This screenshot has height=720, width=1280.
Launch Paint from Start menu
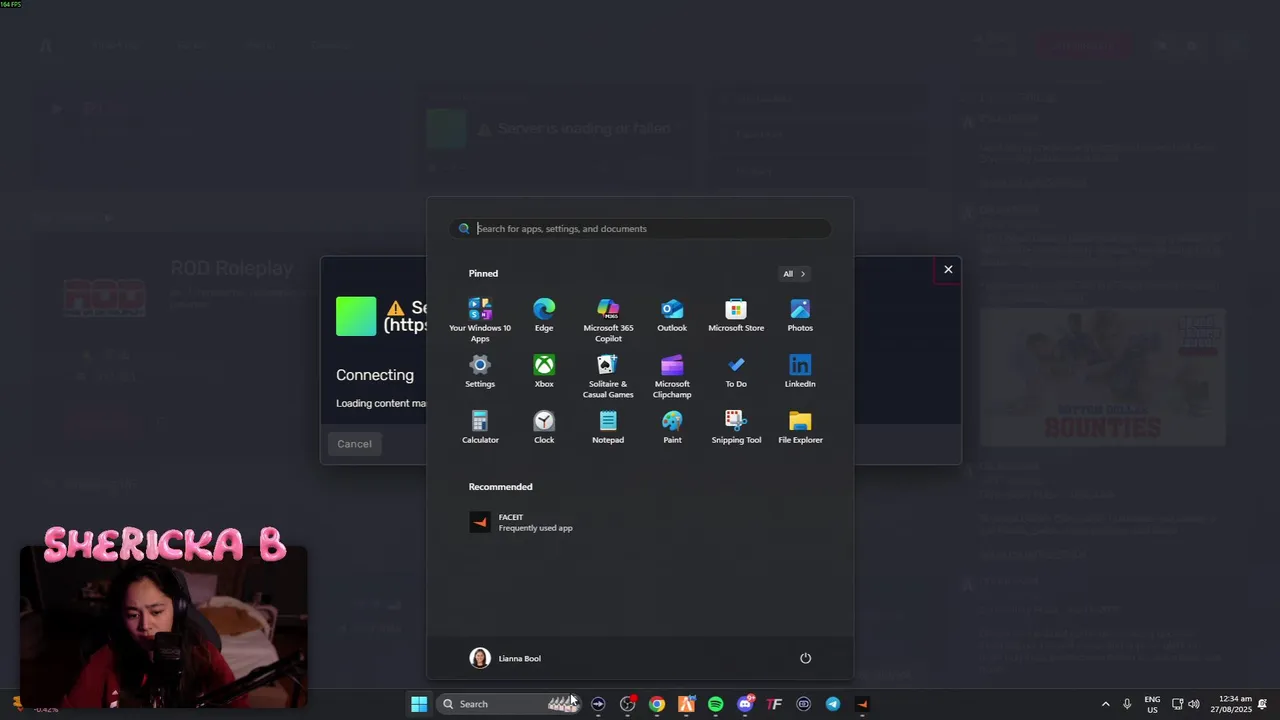(672, 427)
